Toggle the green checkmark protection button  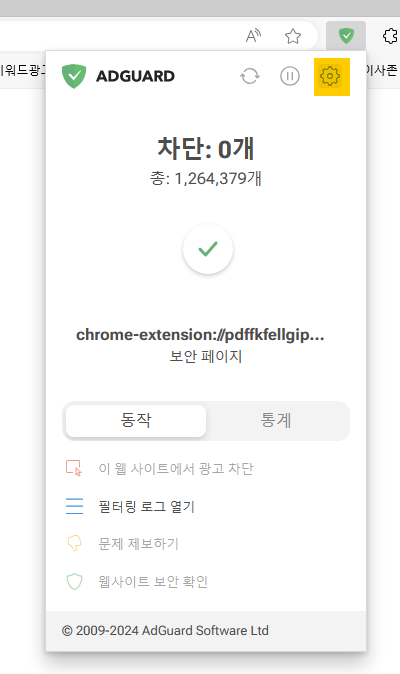[x=208, y=249]
